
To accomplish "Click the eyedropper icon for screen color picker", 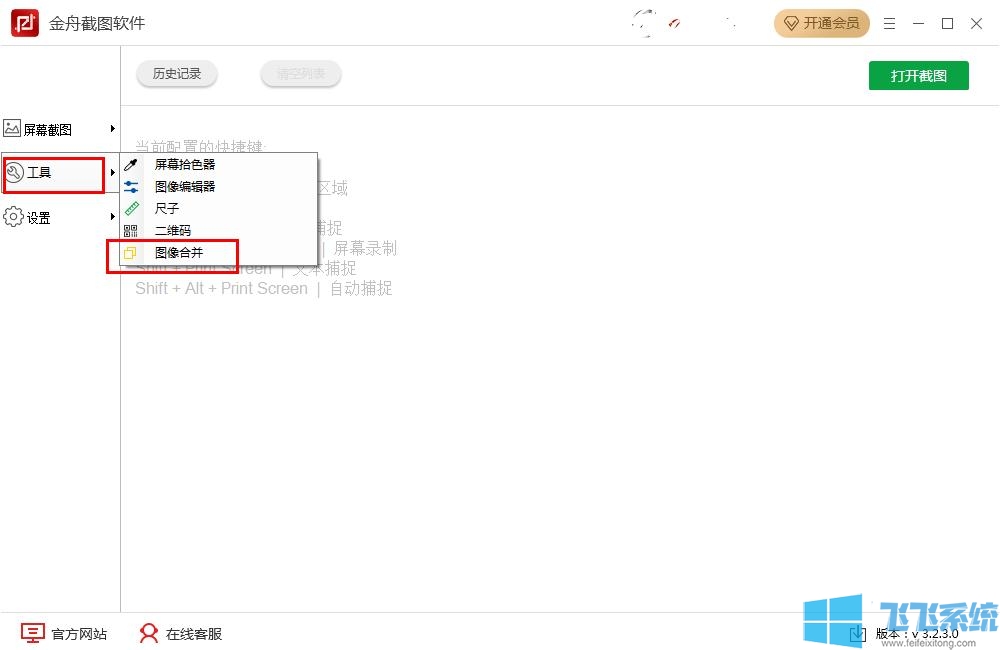I will click(x=130, y=165).
